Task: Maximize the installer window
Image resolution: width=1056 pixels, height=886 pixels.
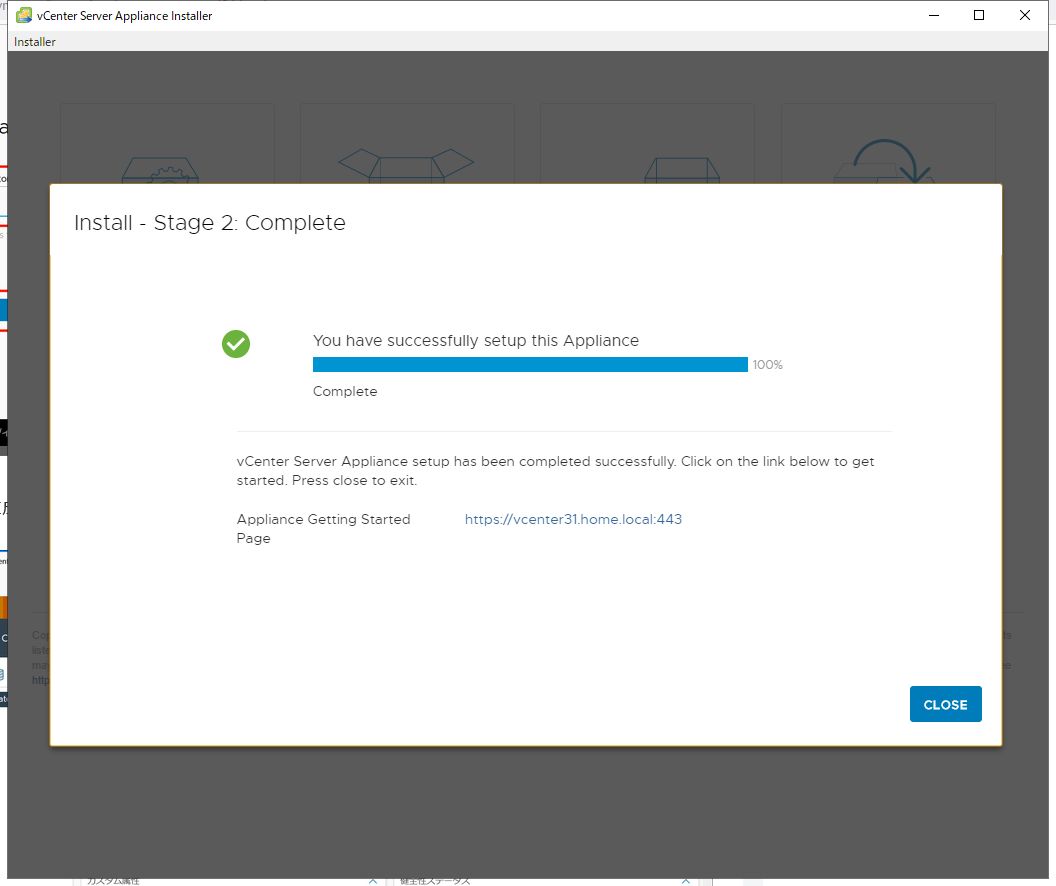Action: click(x=979, y=15)
